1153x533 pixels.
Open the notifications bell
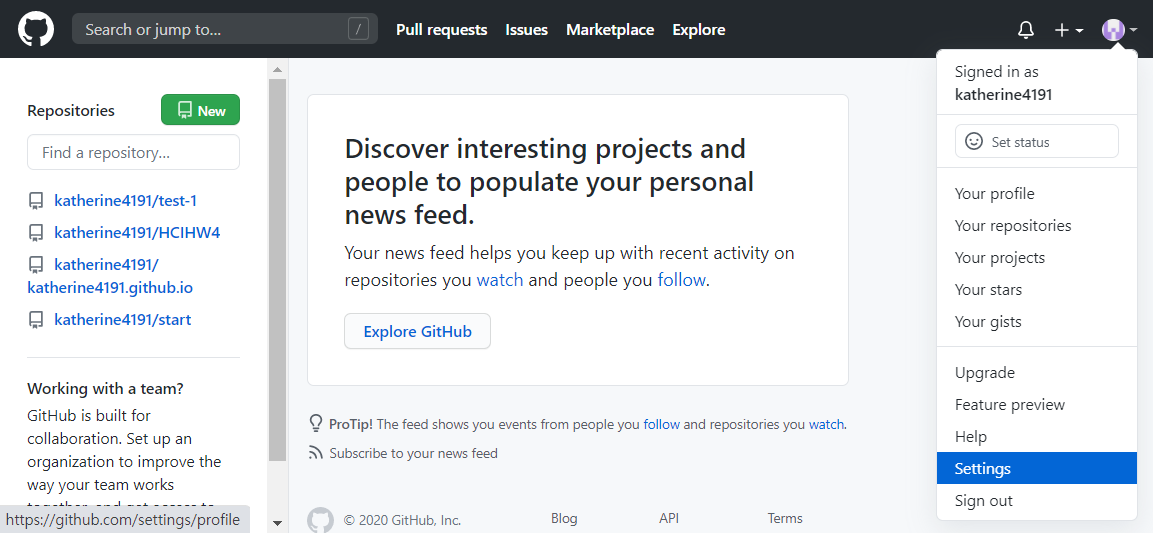pos(1025,30)
